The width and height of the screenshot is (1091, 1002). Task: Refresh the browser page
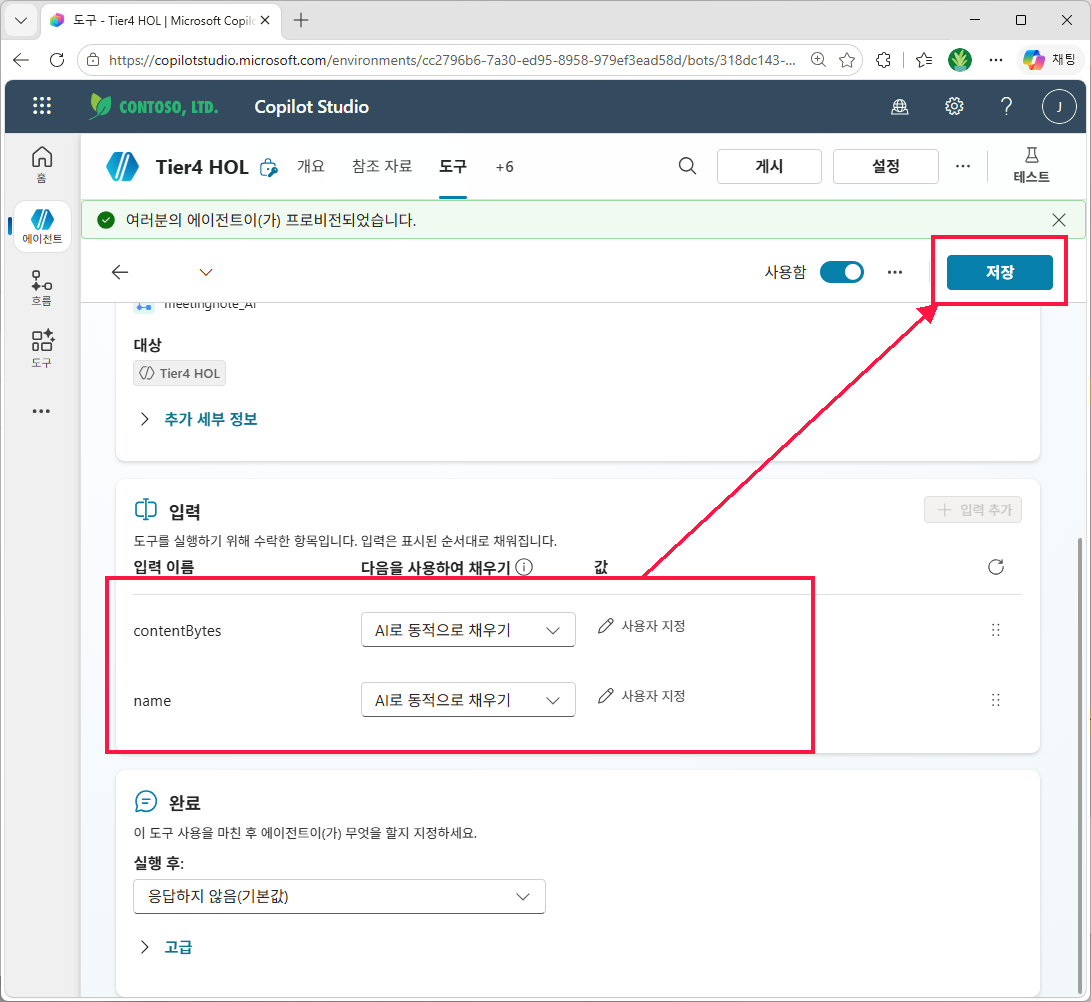click(x=57, y=60)
